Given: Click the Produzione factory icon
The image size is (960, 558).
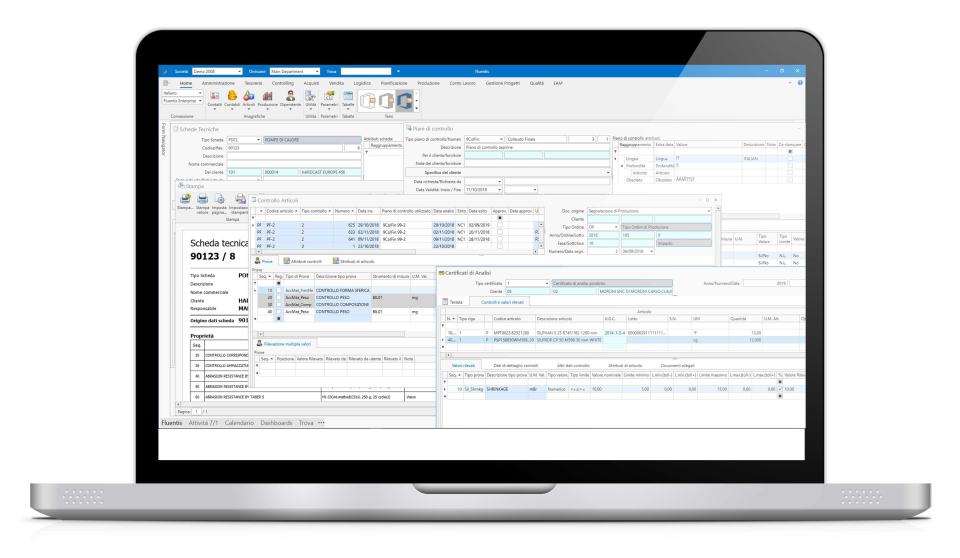Looking at the screenshot, I should 268,98.
